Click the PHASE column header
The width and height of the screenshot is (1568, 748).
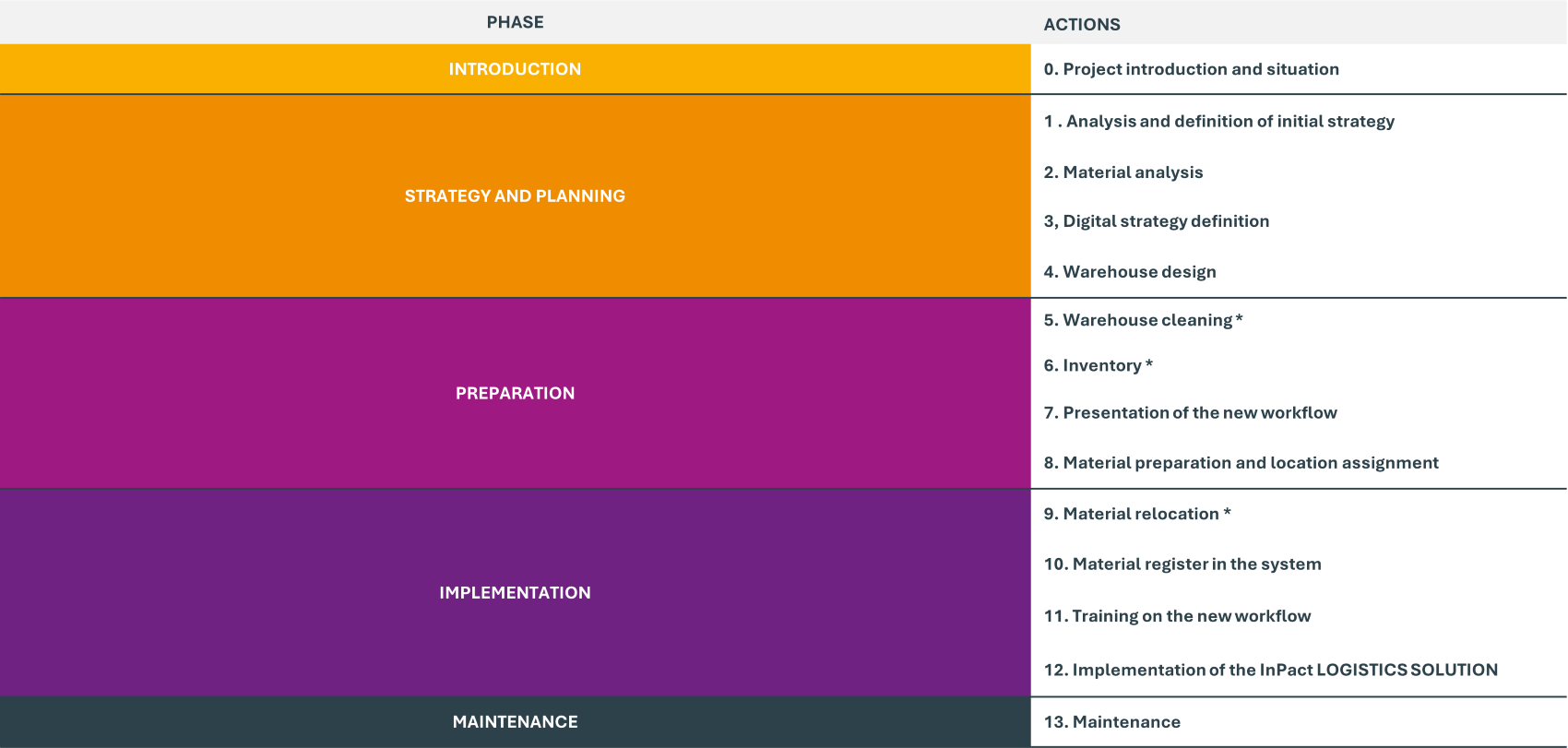(515, 22)
